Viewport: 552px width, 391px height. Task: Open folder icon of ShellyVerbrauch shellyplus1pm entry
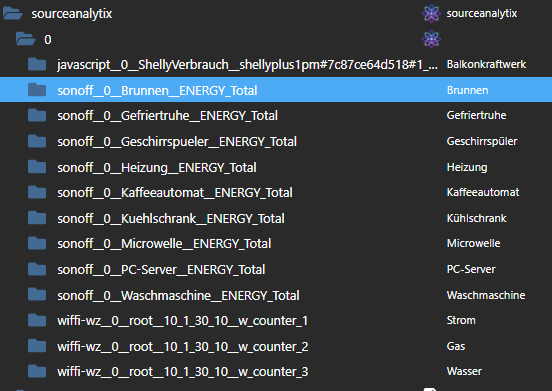click(x=37, y=64)
